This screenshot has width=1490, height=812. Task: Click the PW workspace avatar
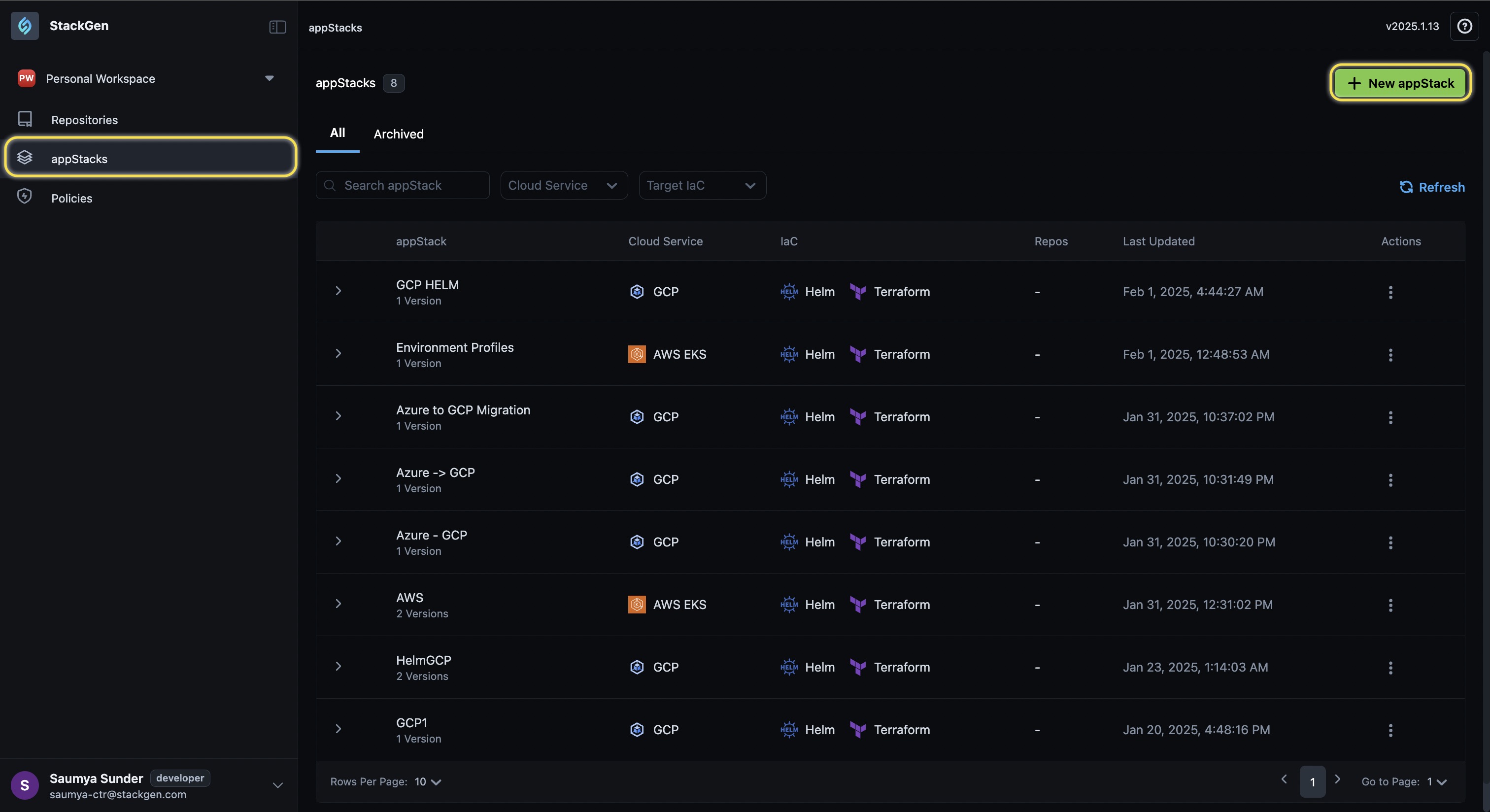coord(27,78)
